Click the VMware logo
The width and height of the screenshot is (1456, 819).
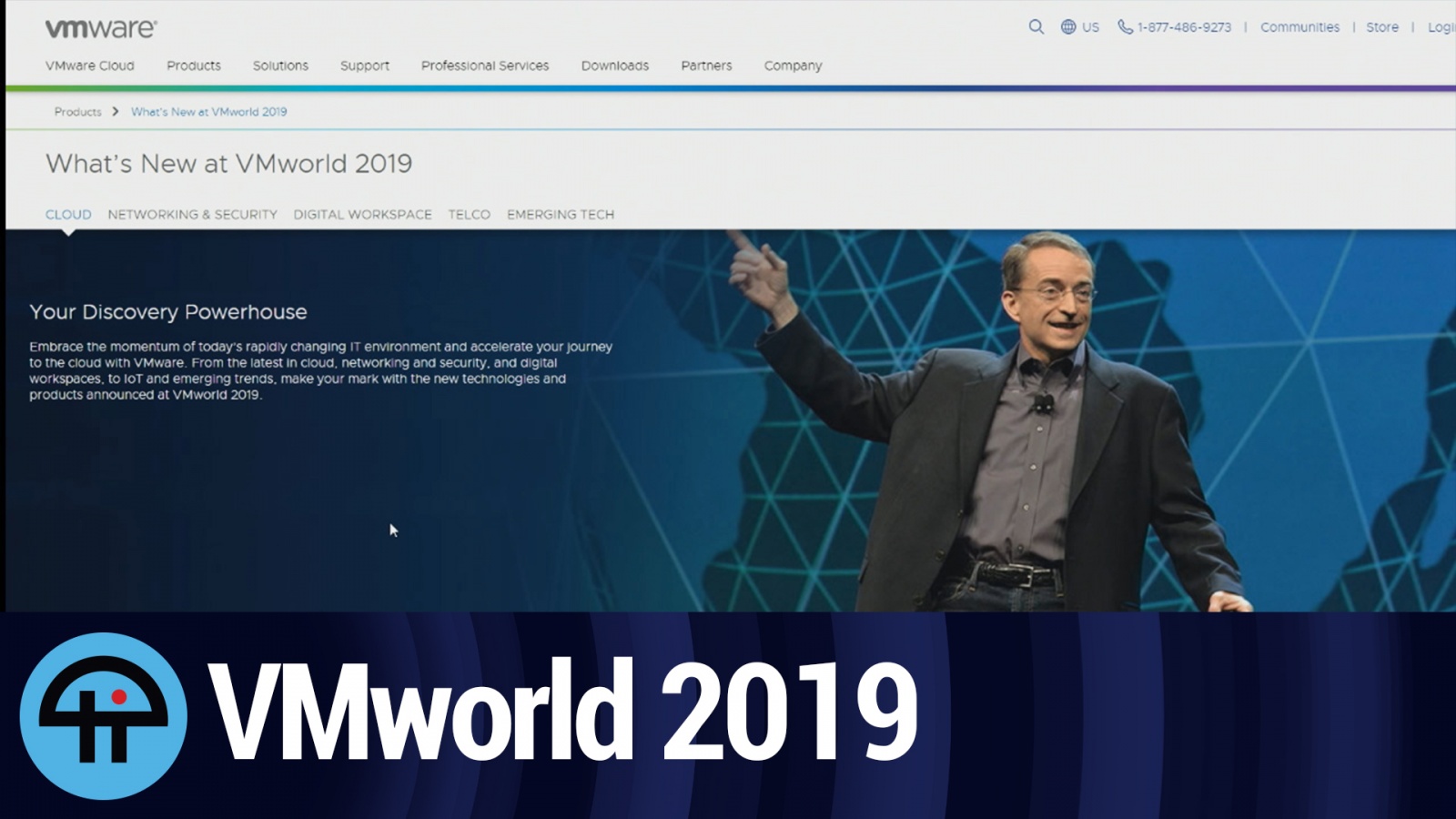click(101, 28)
